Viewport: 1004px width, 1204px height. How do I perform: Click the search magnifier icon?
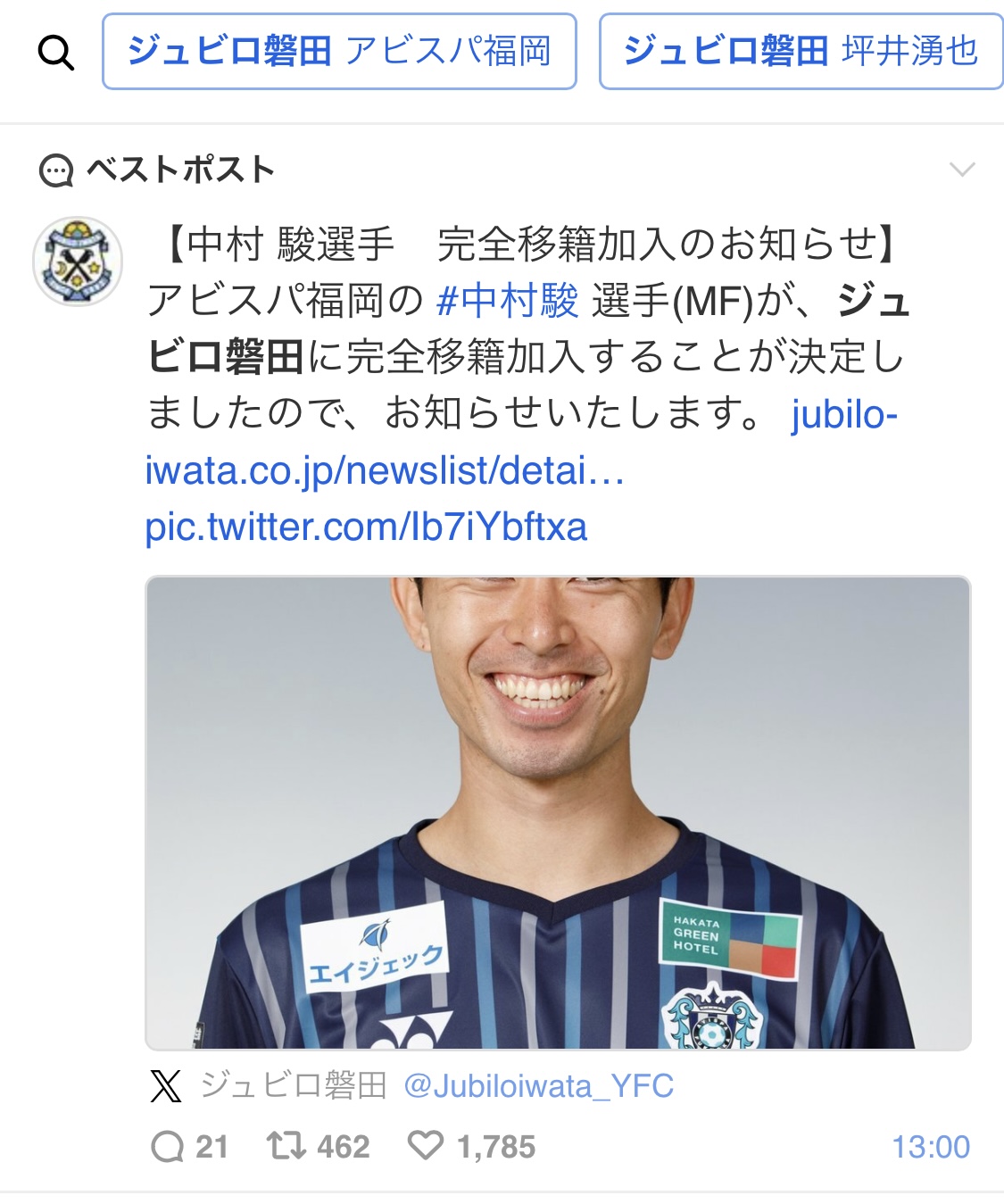tap(55, 53)
